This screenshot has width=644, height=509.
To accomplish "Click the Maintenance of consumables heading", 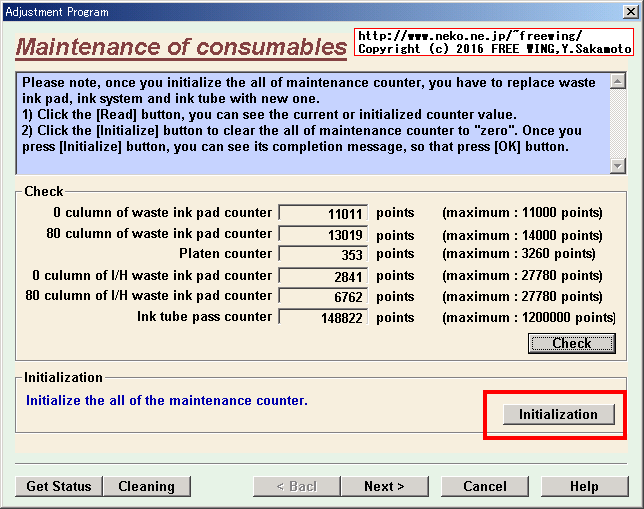I will click(x=181, y=48).
